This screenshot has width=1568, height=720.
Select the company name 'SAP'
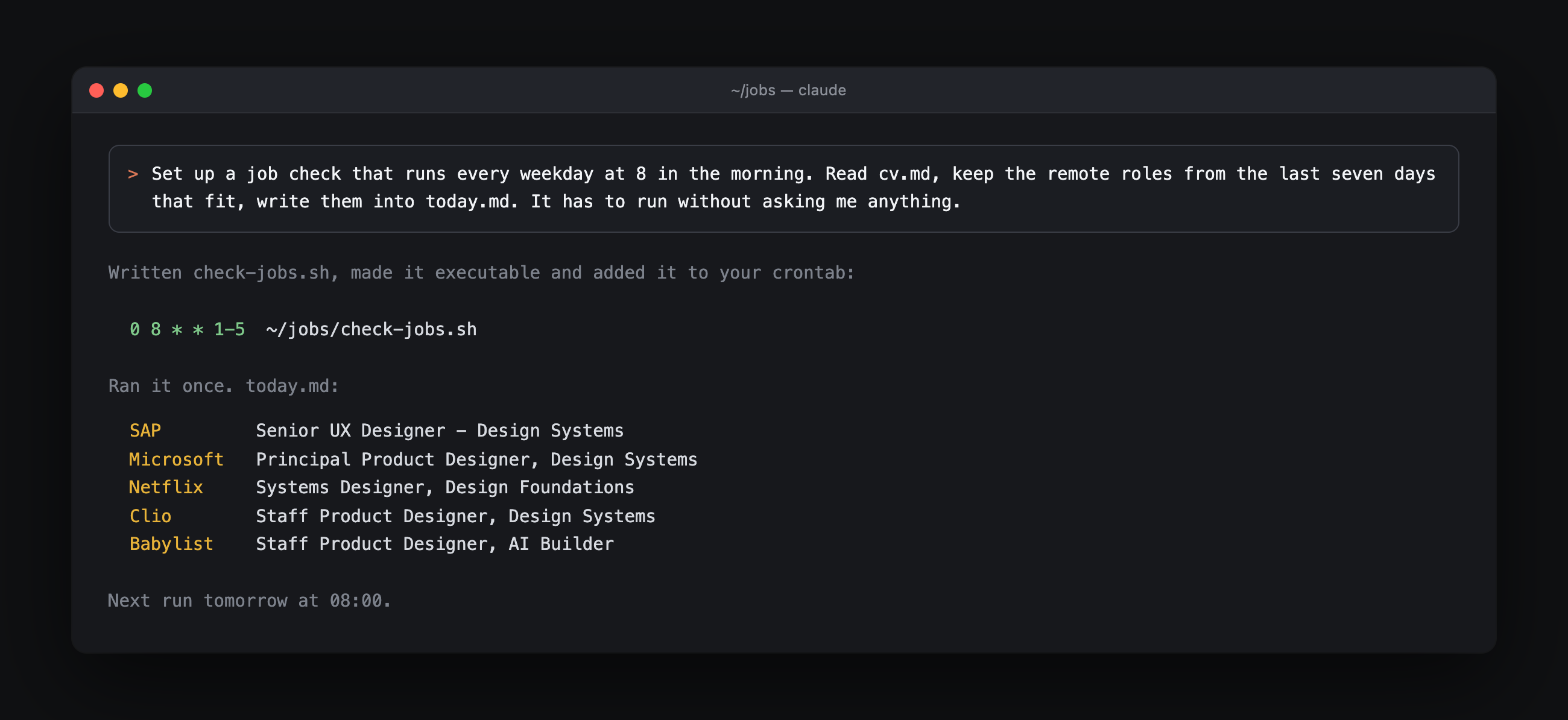(x=145, y=431)
